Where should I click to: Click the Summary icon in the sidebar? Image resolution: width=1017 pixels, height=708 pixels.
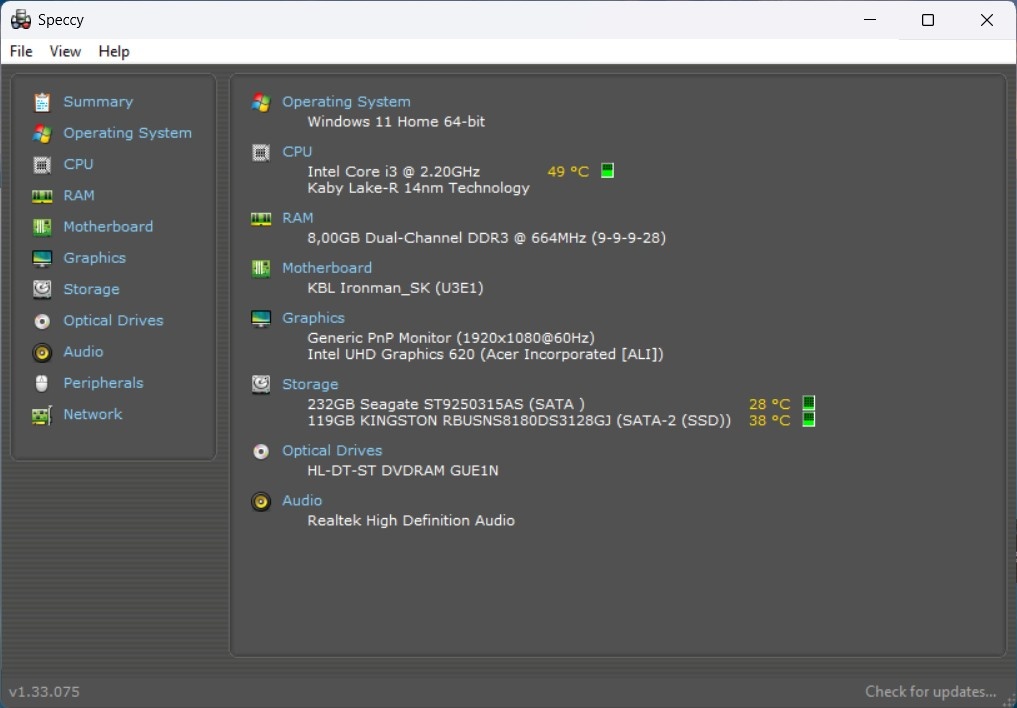[x=41, y=101]
